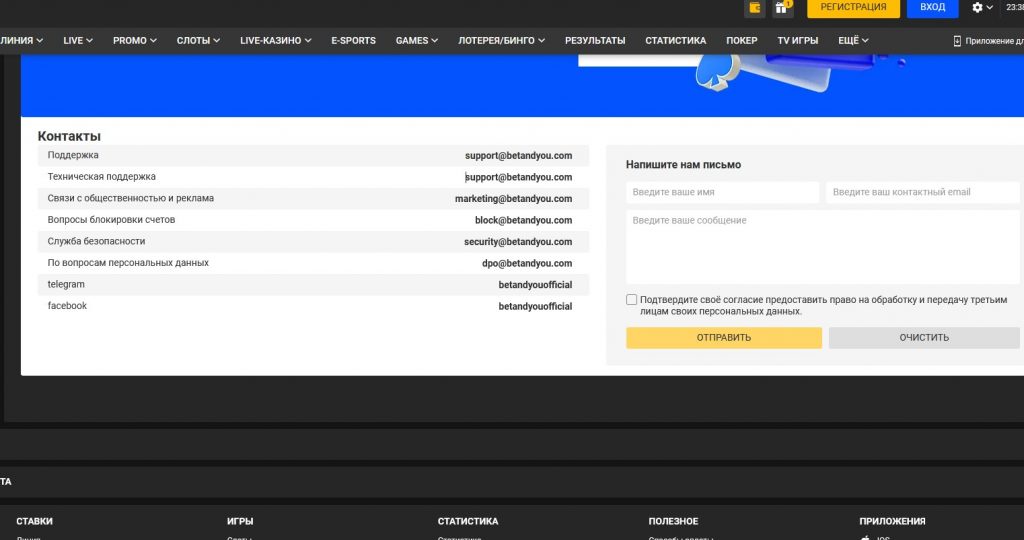Click the РЕГИСТРАЦИЯ button
This screenshot has height=540, width=1024.
point(853,8)
